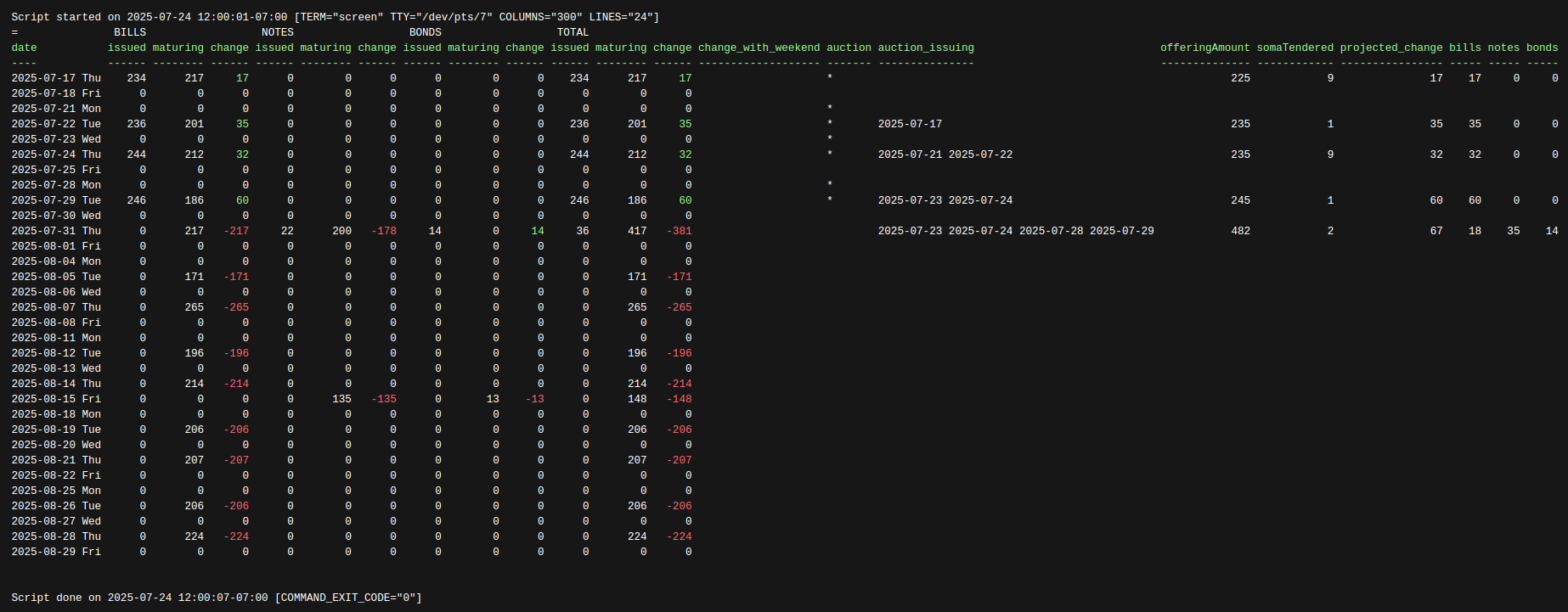Click the auction asterisk on the 2025-07-28 row

tap(830, 185)
